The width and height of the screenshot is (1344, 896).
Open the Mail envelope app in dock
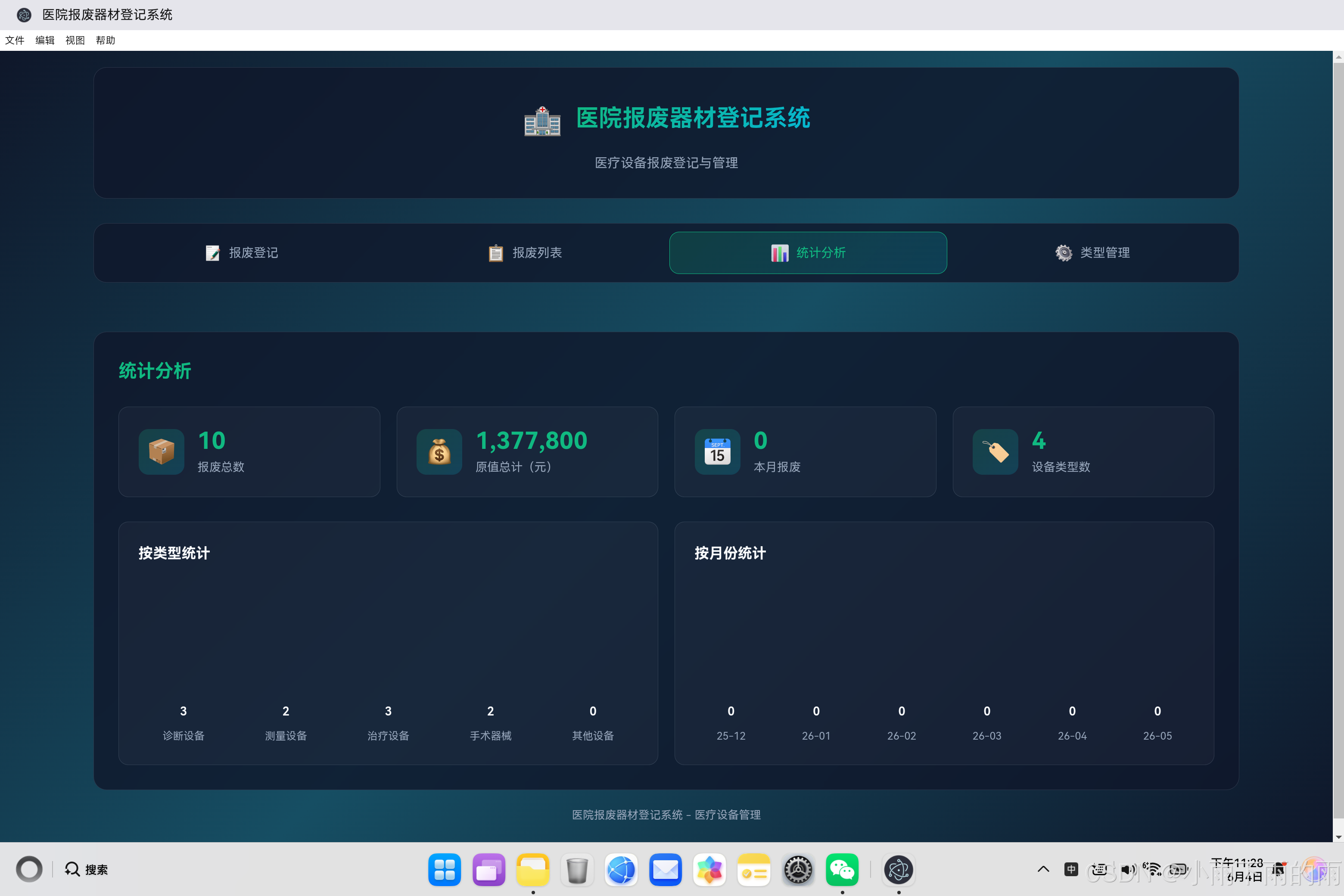(665, 869)
